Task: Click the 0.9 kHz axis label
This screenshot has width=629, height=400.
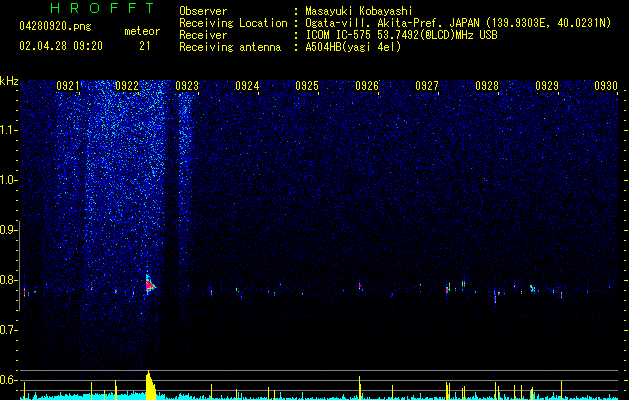Action: click(x=9, y=230)
